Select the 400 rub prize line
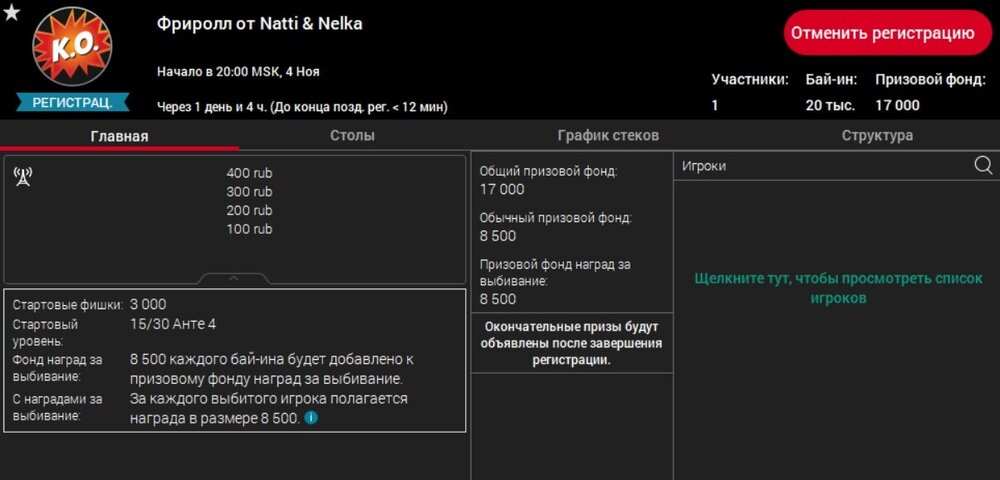 (x=249, y=173)
